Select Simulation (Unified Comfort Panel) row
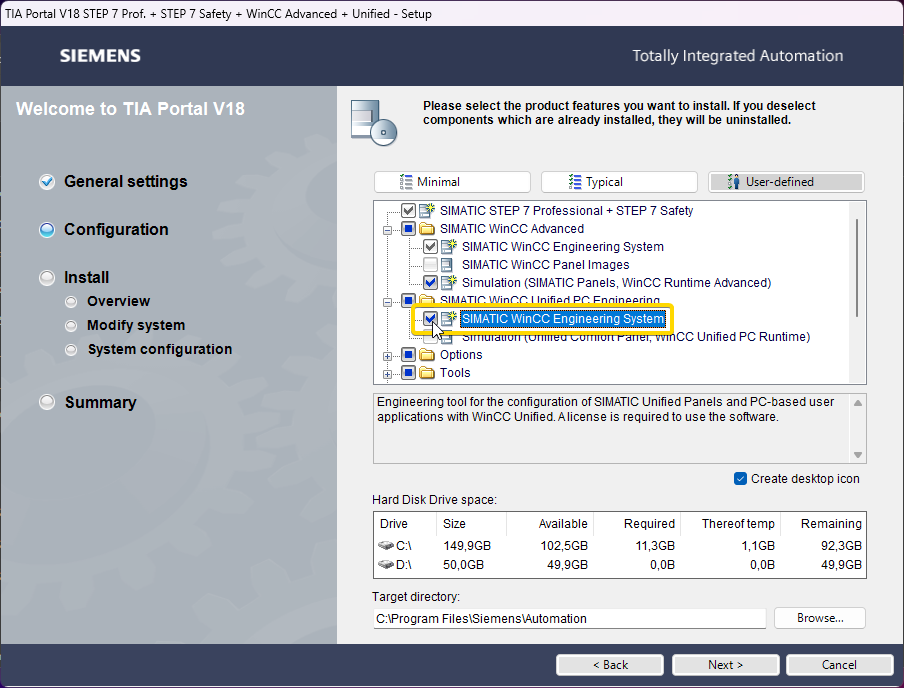The image size is (904, 688). pos(636,337)
